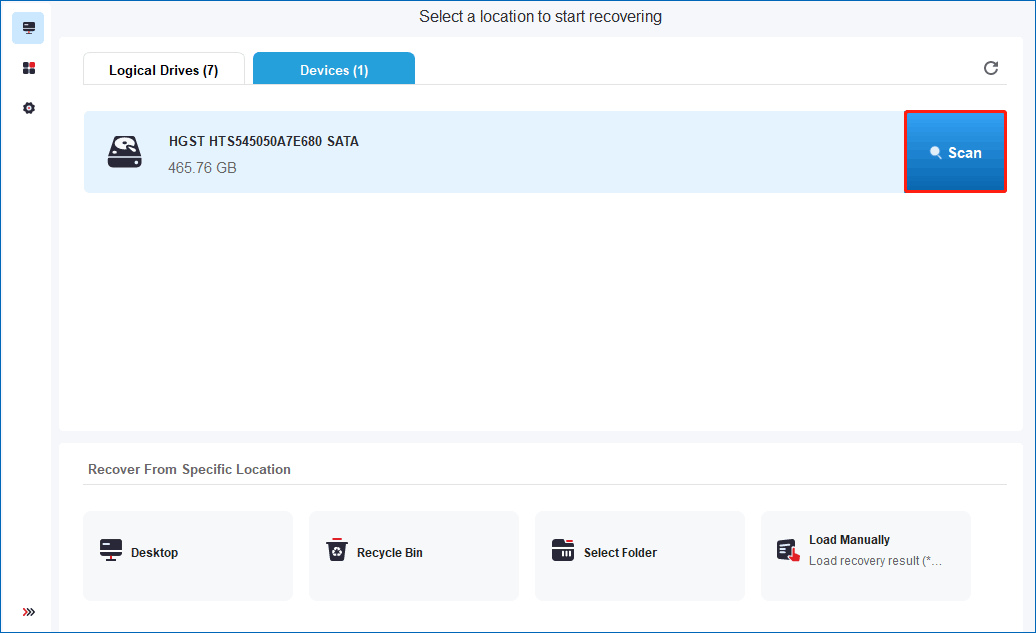Click the Recycle Bin trash icon

[x=337, y=550]
